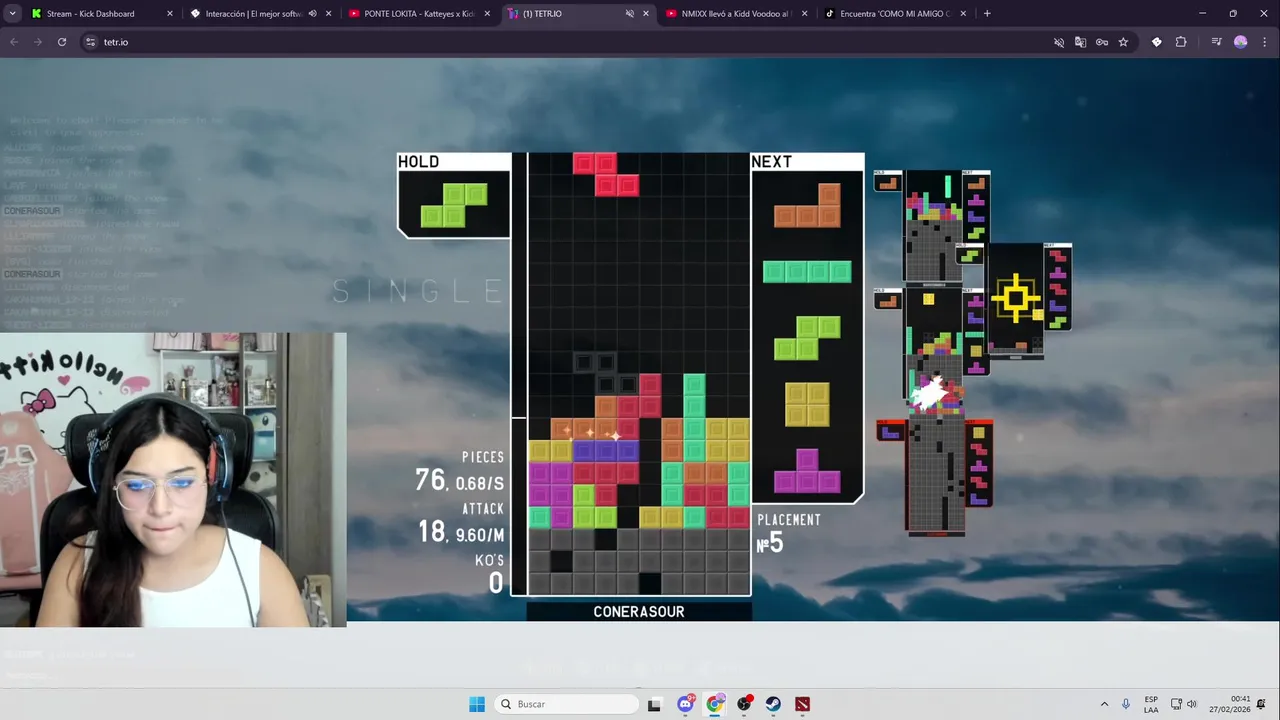Open Task View on the taskbar
The width and height of the screenshot is (1280, 720).
click(x=654, y=704)
